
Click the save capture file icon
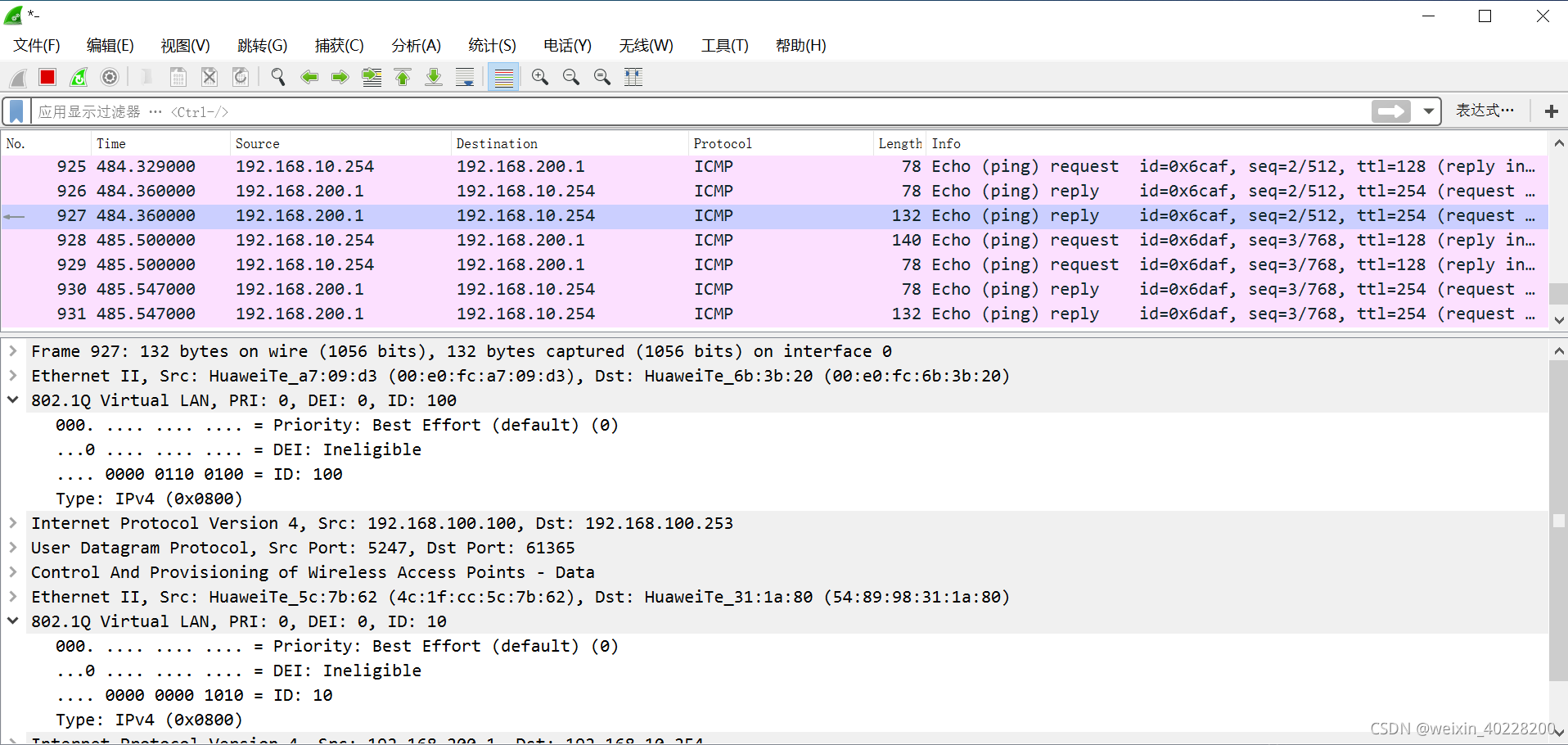pyautogui.click(x=178, y=77)
